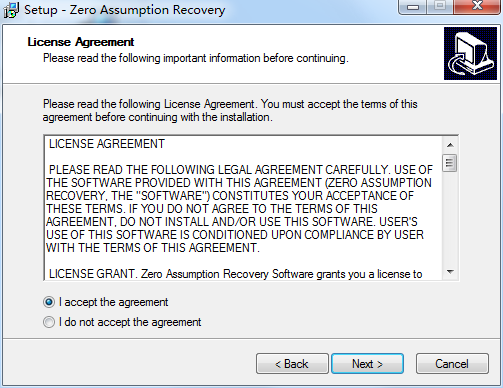Click the bold "License Agreement" heading
Viewport: 503px width, 388px height.
tap(81, 42)
